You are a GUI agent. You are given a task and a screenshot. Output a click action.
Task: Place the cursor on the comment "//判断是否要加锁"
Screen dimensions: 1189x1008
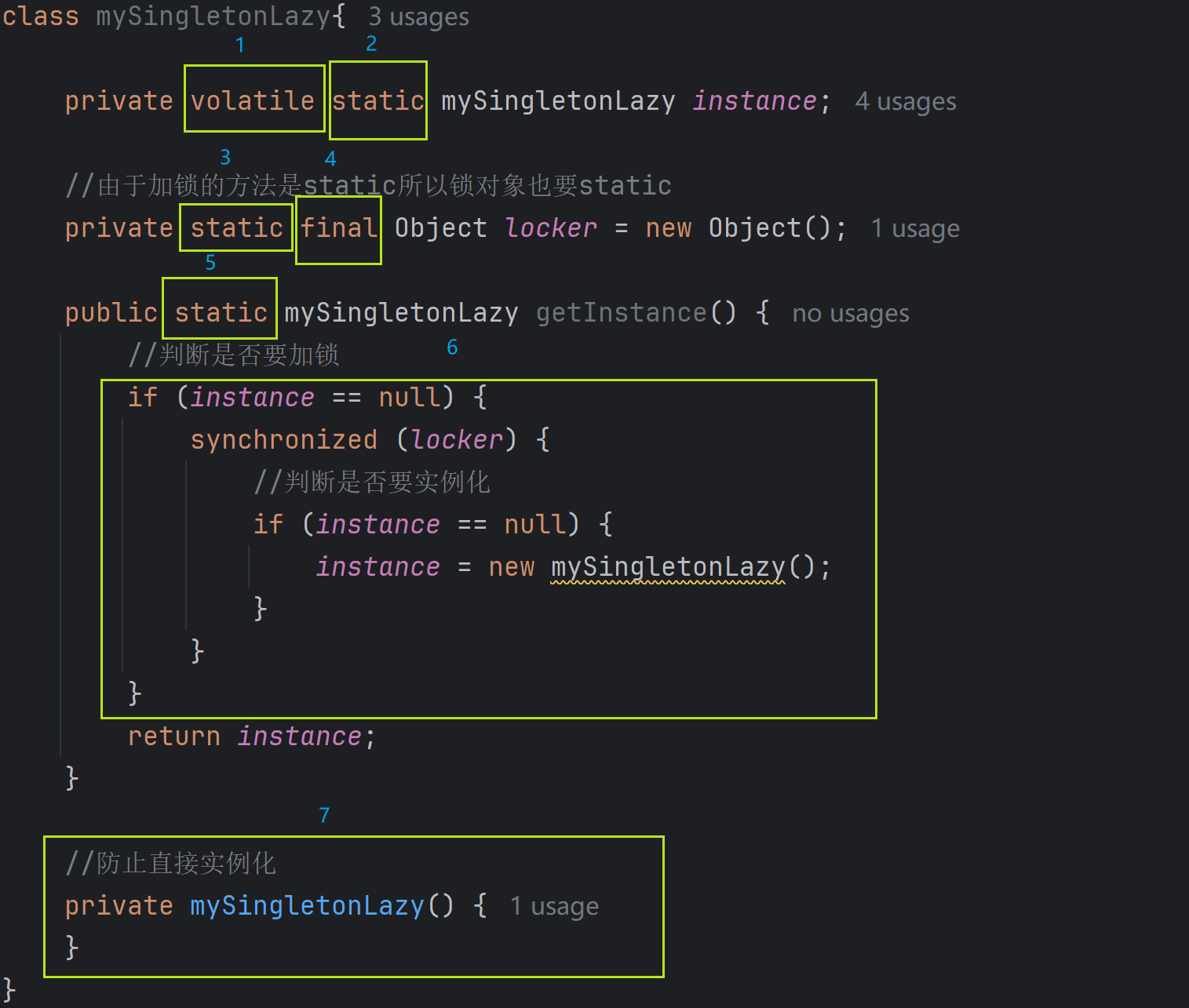(x=234, y=355)
